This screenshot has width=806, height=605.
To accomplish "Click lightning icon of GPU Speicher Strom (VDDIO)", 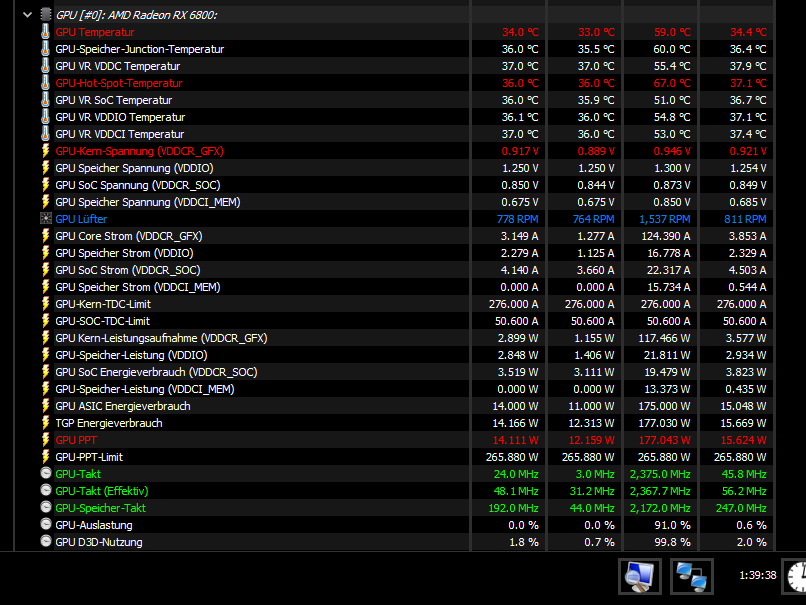I will click(45, 252).
